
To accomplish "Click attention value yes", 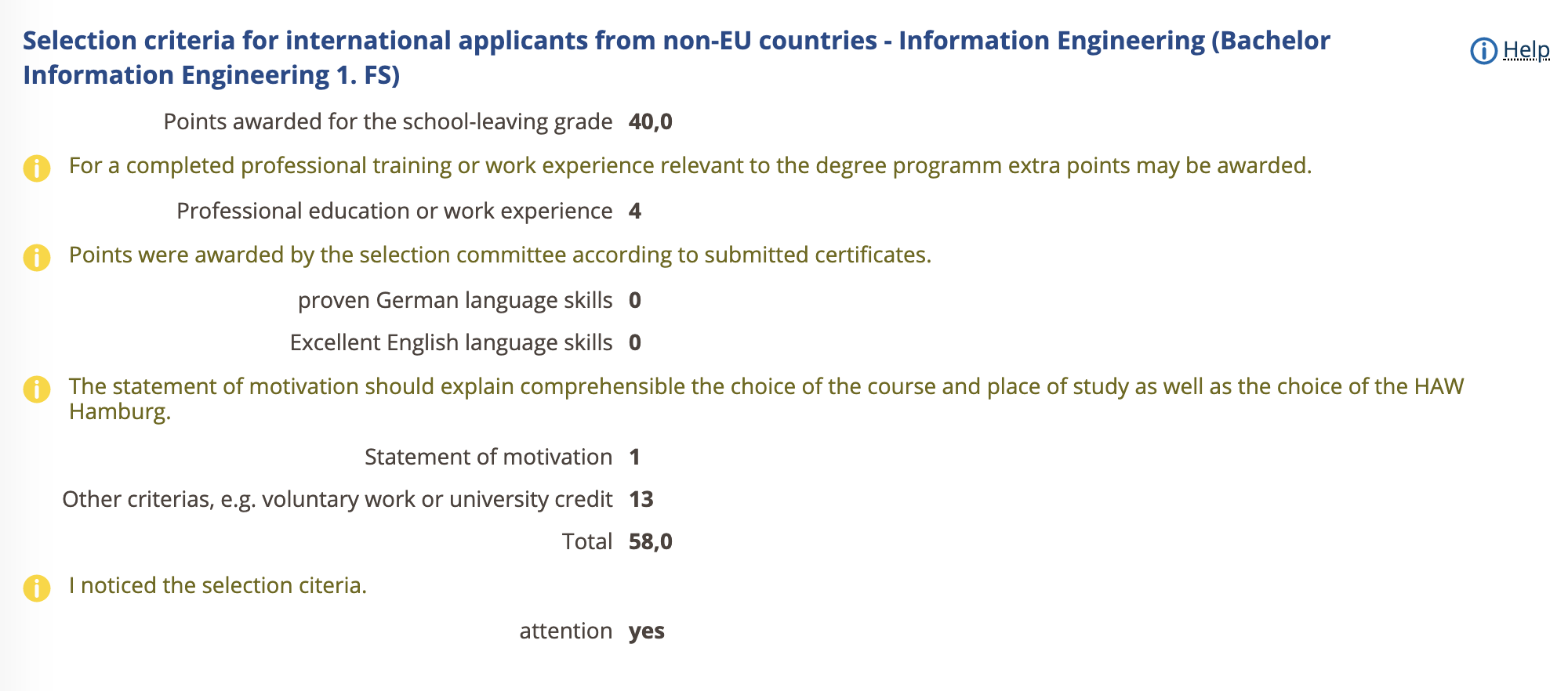I will tap(647, 631).
